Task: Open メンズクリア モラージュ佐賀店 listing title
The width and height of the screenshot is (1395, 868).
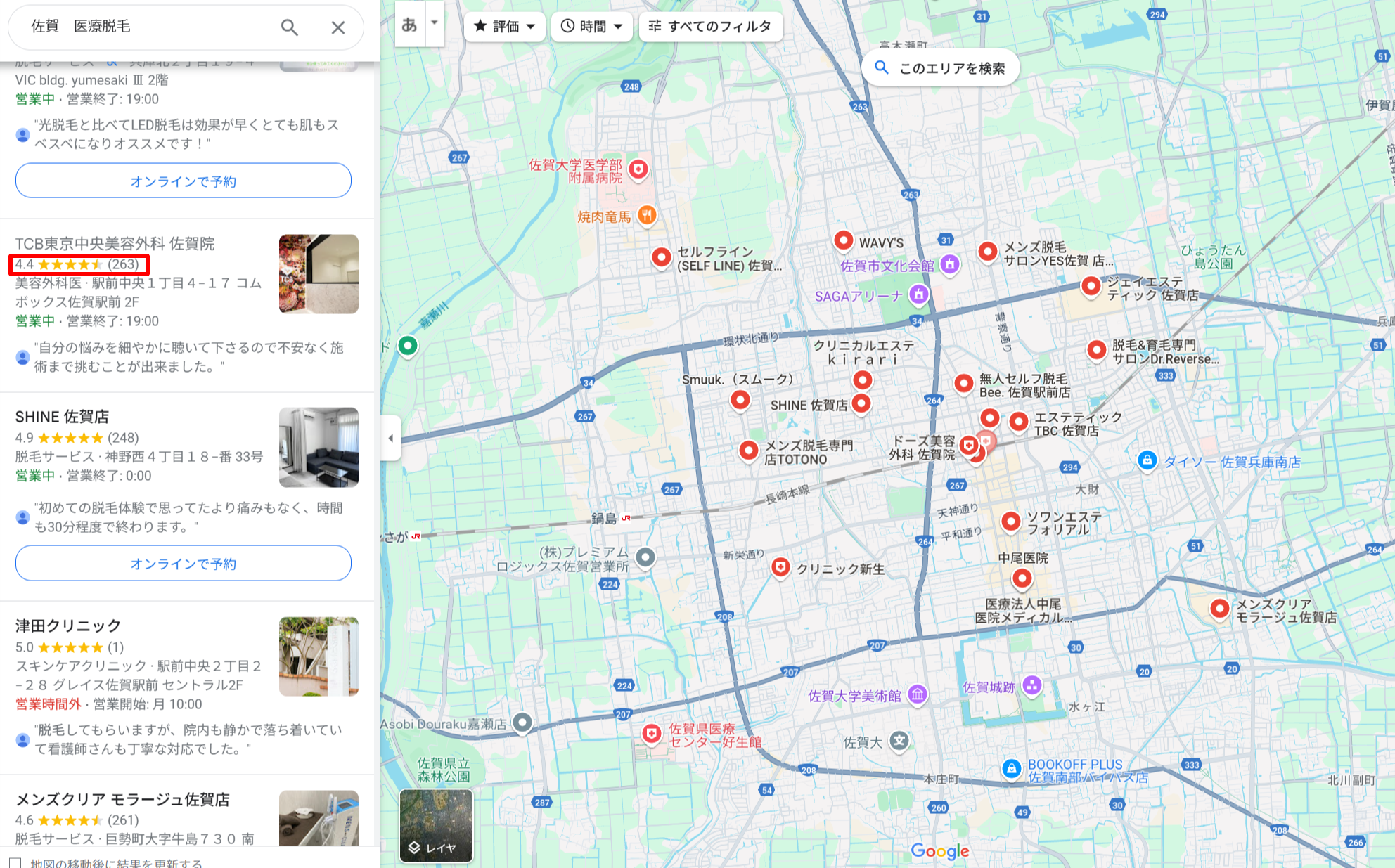Action: pyautogui.click(x=122, y=799)
